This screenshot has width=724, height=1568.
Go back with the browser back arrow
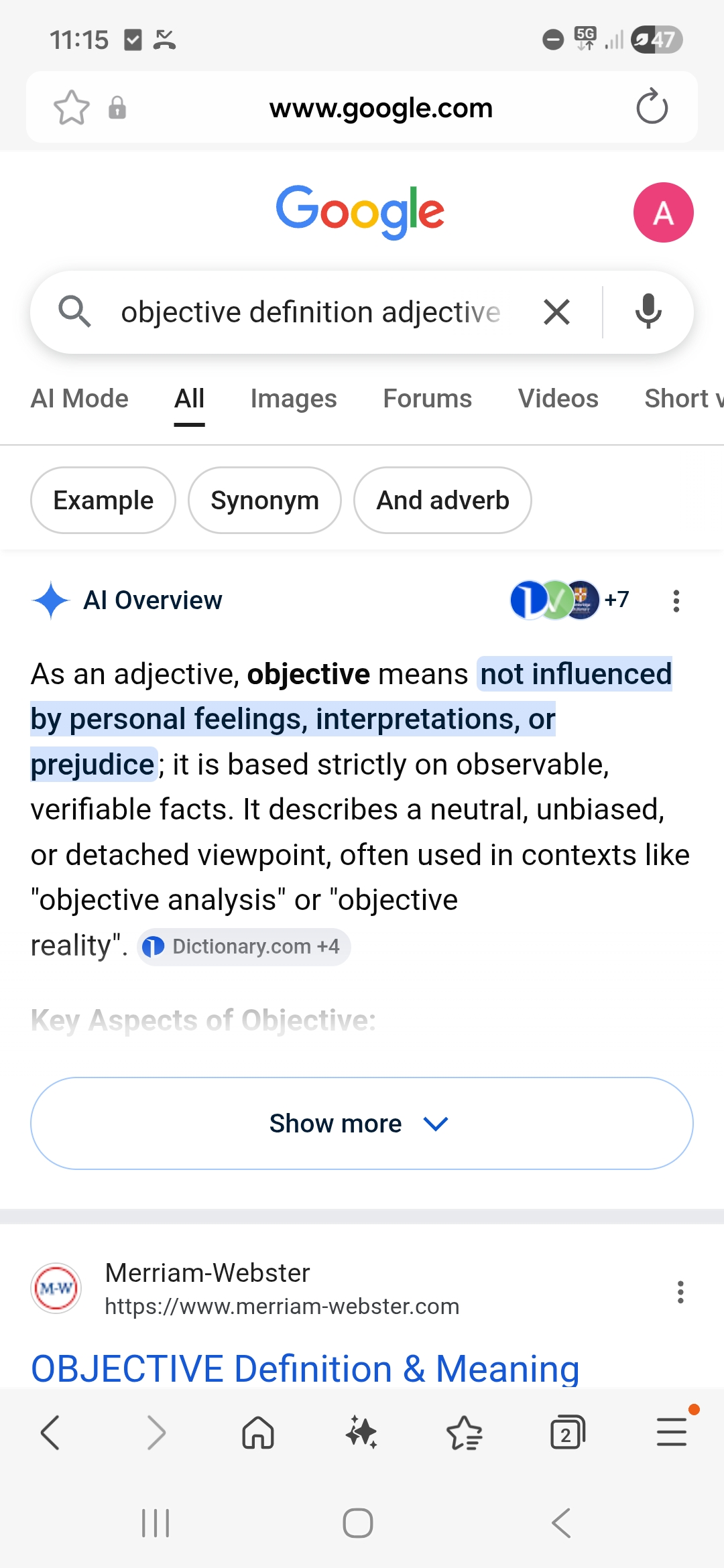[51, 1433]
